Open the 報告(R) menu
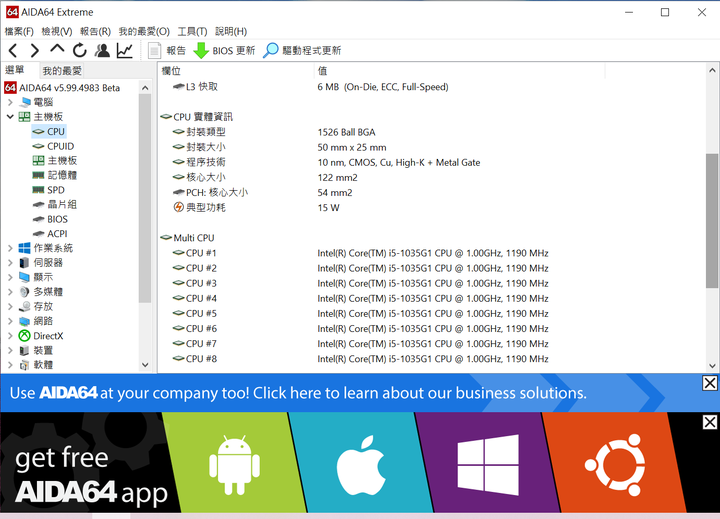 96,31
